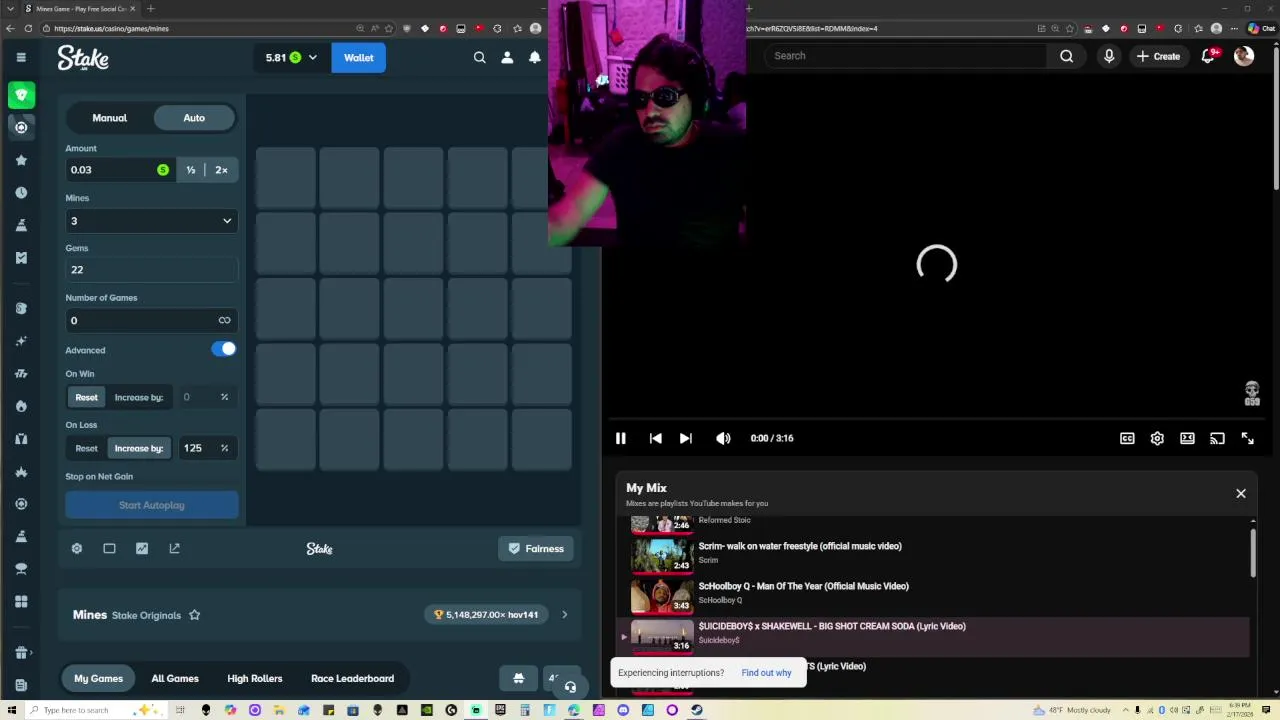Open the Stake search icon

click(x=480, y=57)
